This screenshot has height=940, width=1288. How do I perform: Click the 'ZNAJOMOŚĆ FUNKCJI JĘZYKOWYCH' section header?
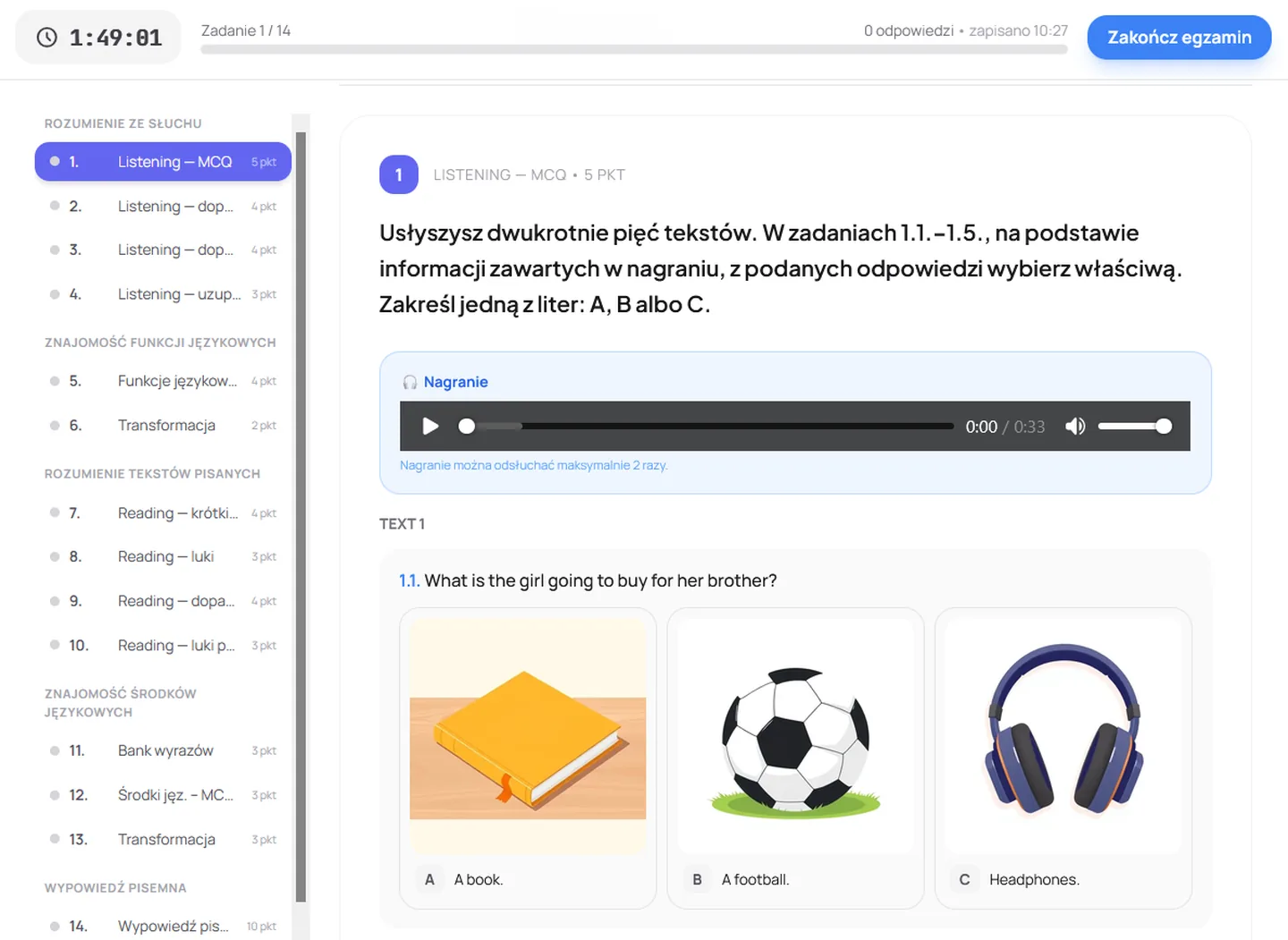pos(160,343)
